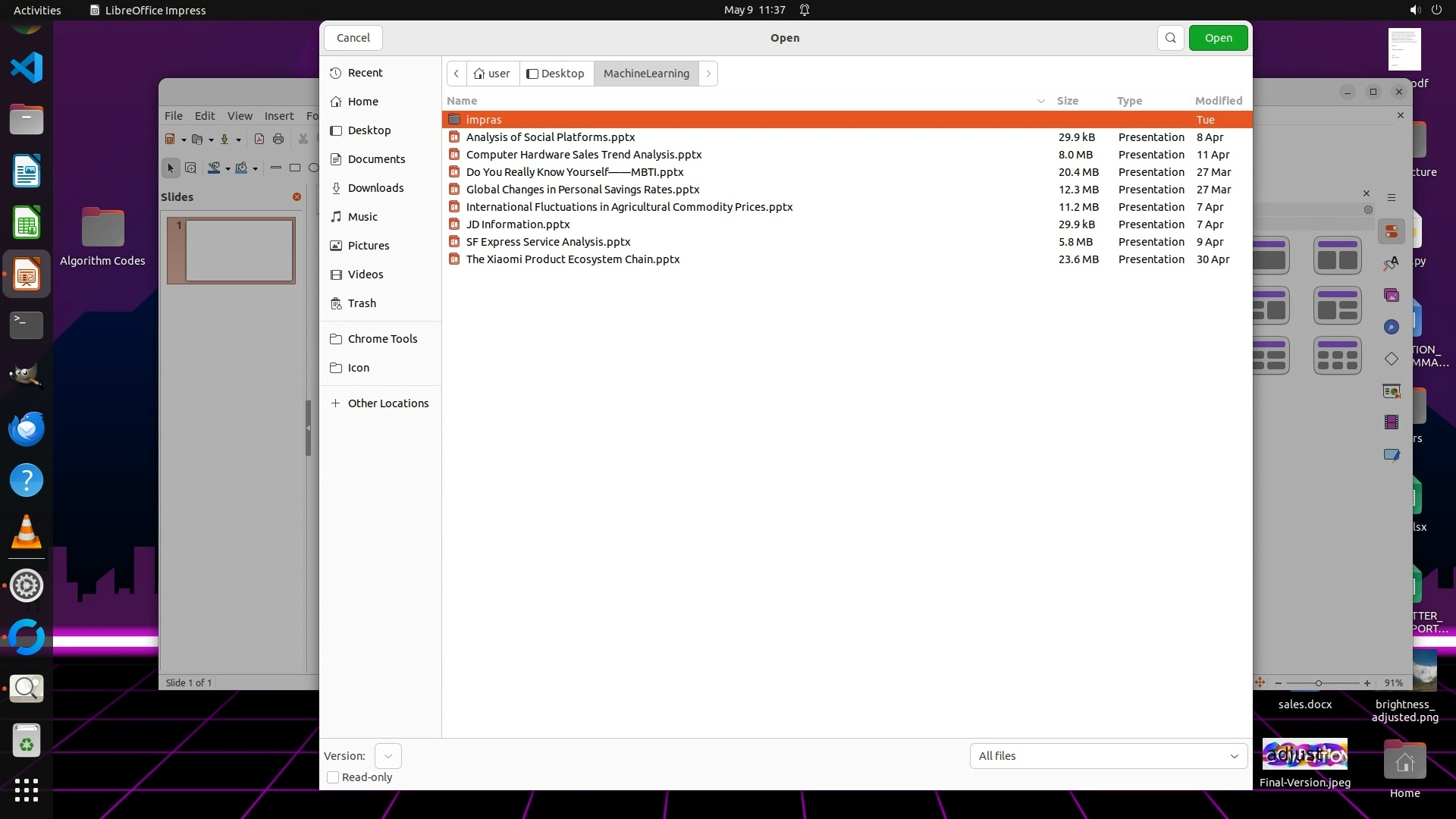The width and height of the screenshot is (1456, 819).
Task: Switch to the Desktop path segment
Action: click(x=556, y=74)
